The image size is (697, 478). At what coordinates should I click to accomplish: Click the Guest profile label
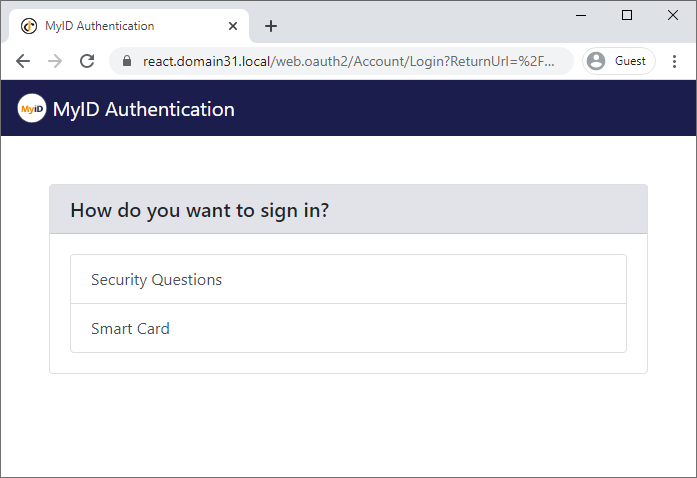(630, 61)
